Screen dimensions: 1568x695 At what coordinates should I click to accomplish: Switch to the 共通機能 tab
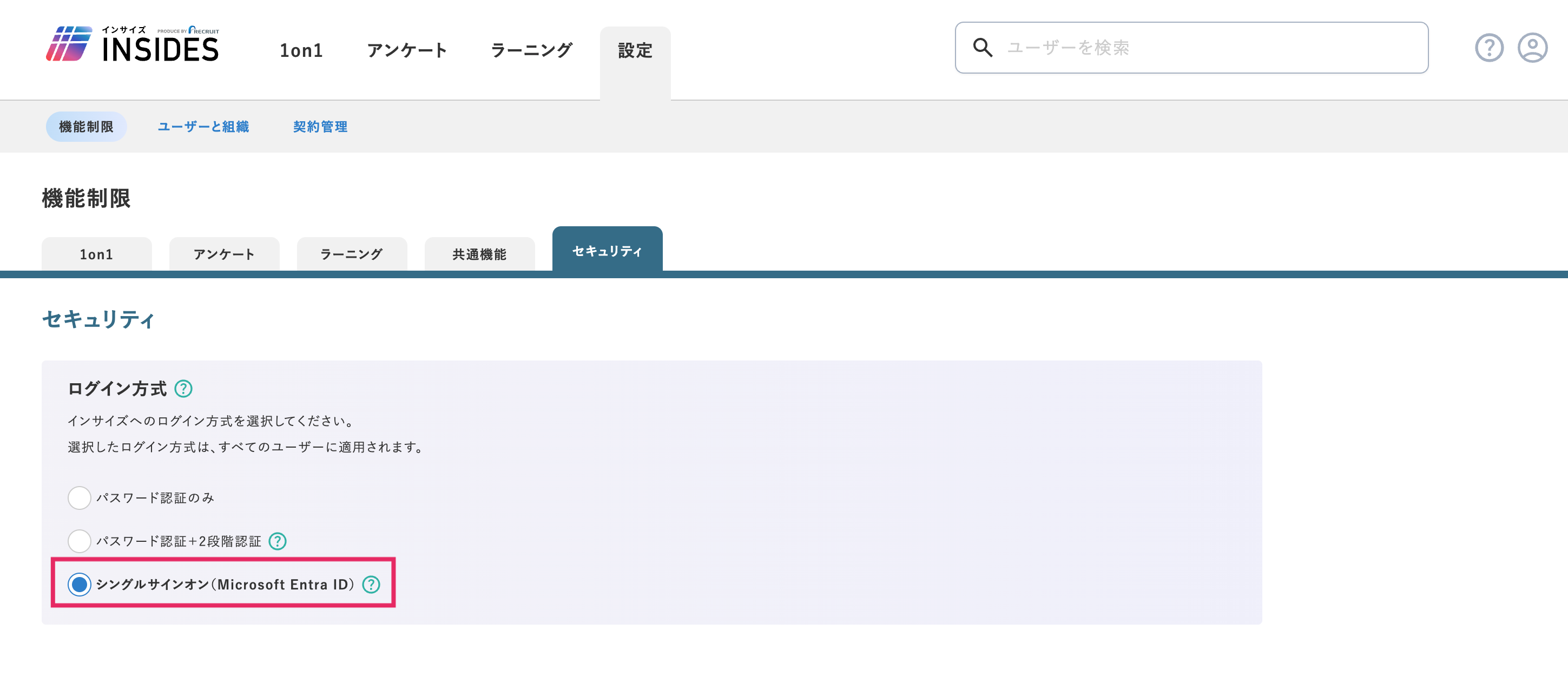[479, 254]
